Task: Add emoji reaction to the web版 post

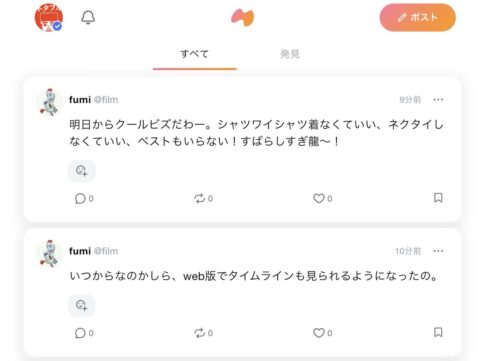Action: click(82, 305)
